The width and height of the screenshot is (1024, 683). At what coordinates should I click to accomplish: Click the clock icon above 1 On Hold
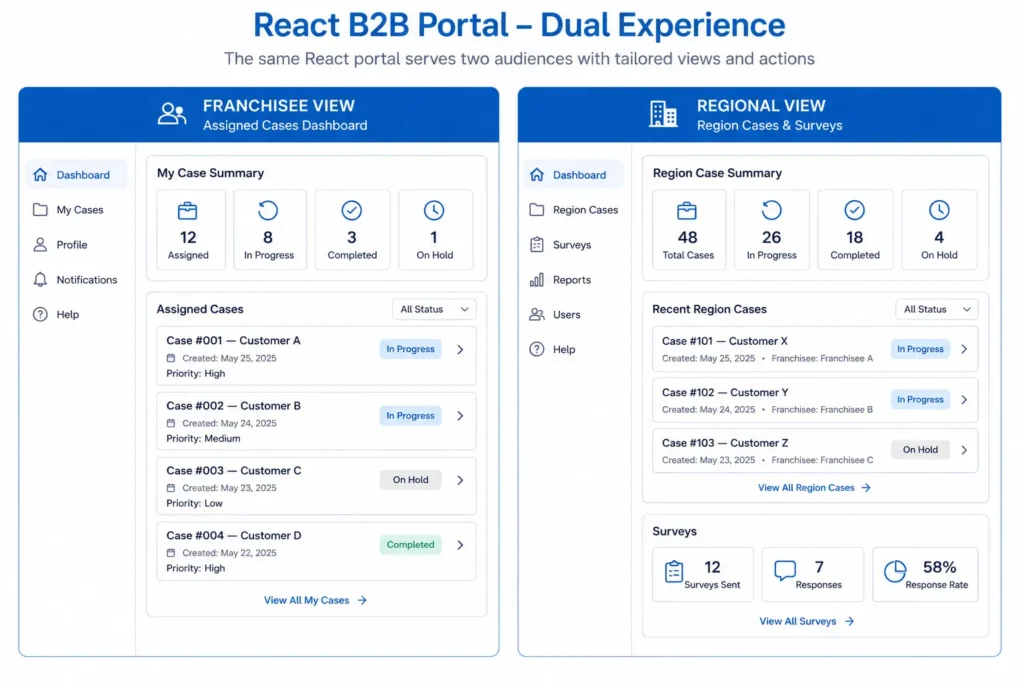tap(434, 210)
